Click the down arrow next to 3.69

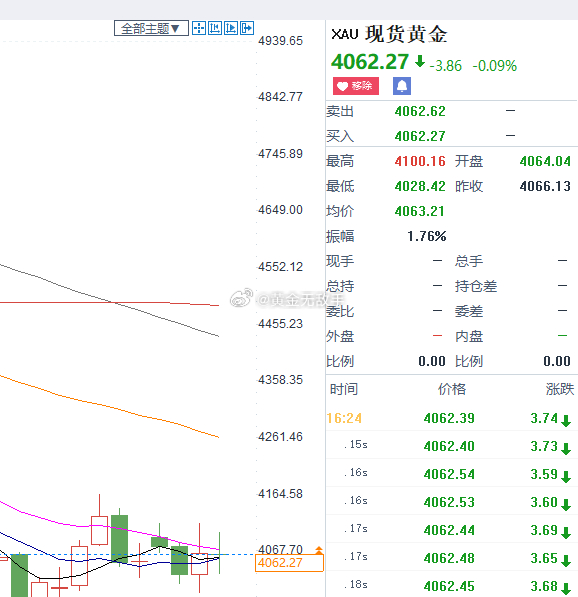(566, 533)
